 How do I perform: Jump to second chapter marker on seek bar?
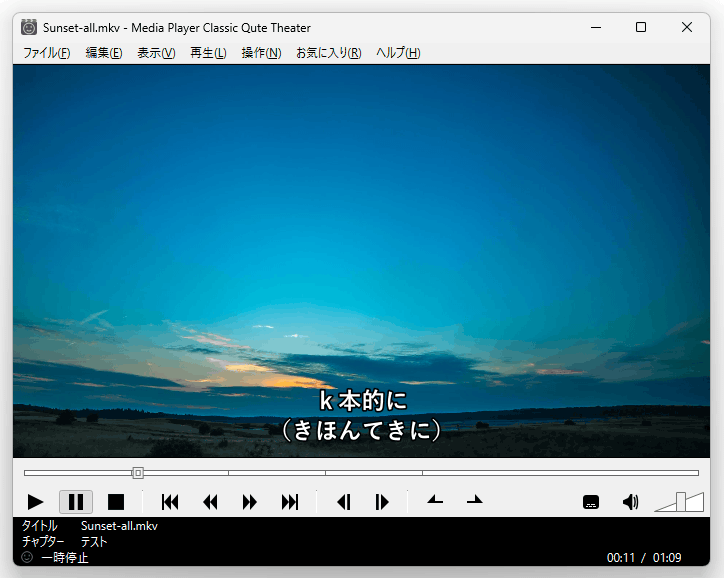(229, 473)
